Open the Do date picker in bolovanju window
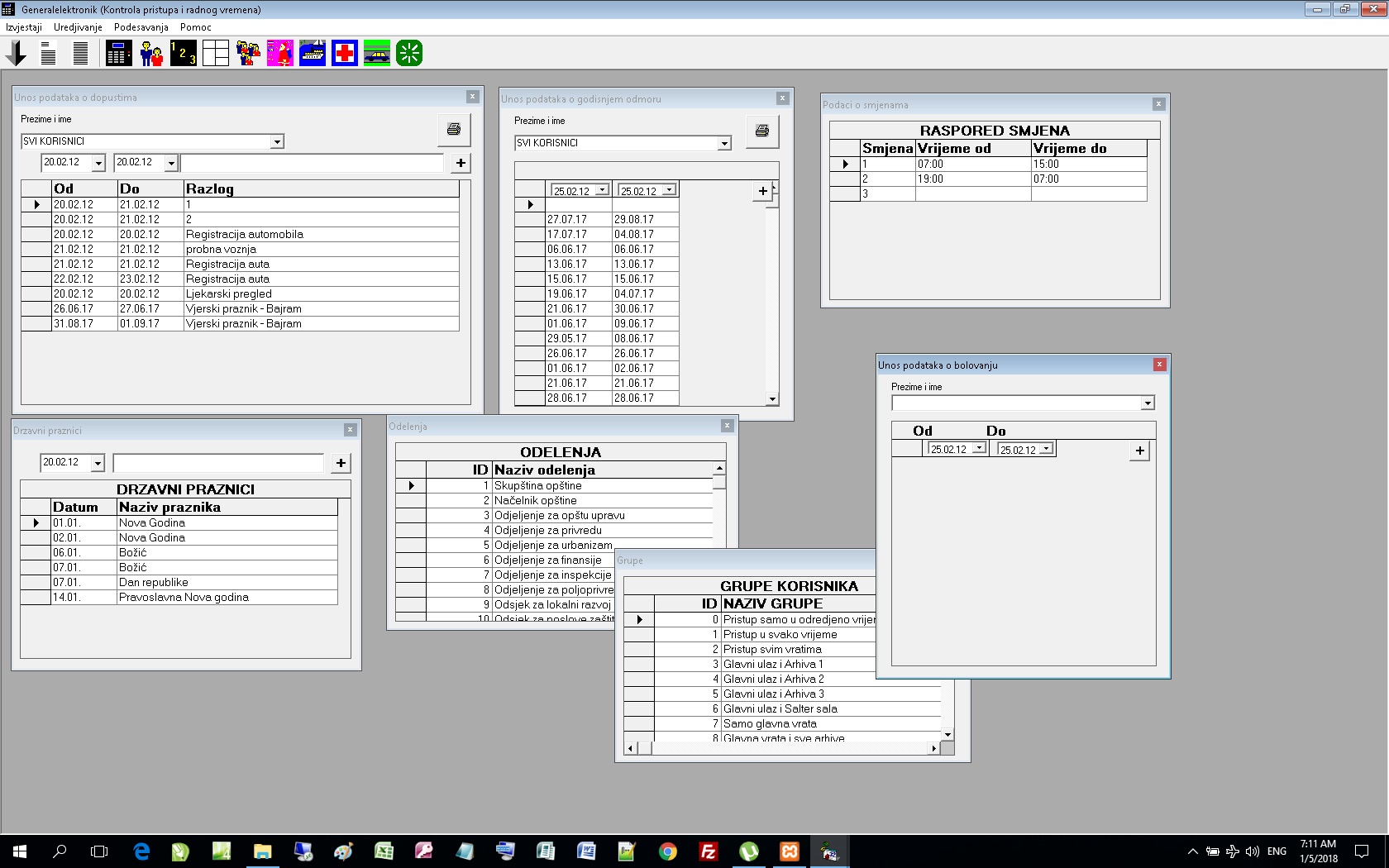The height and width of the screenshot is (868, 1389). pyautogui.click(x=1046, y=449)
